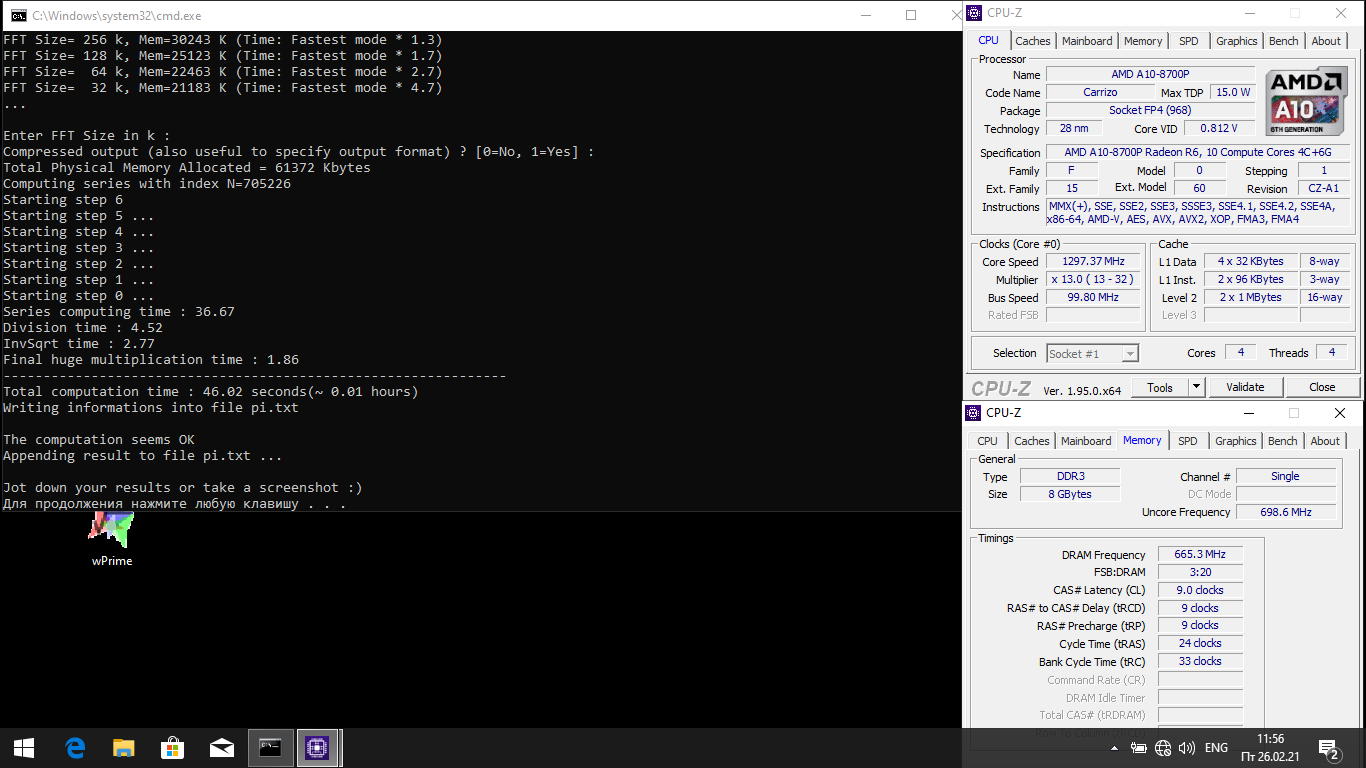This screenshot has height=768, width=1366.
Task: Open the Windows Start menu
Action: tap(24, 748)
